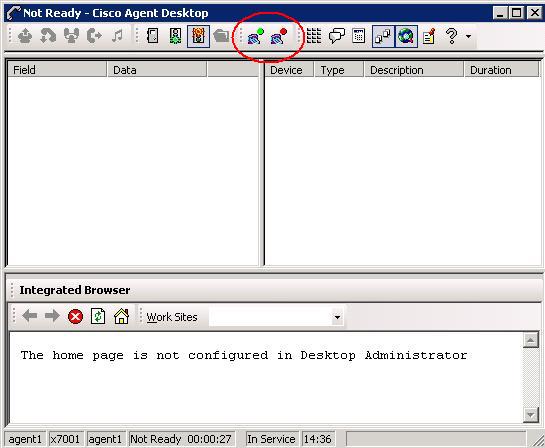
Task: Expand the Help dropdown arrow
Action: (x=469, y=36)
